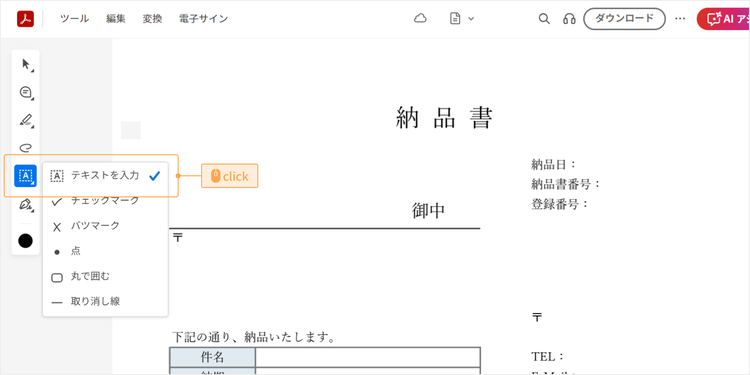
Task: Click the TEL： label
Action: (x=548, y=357)
